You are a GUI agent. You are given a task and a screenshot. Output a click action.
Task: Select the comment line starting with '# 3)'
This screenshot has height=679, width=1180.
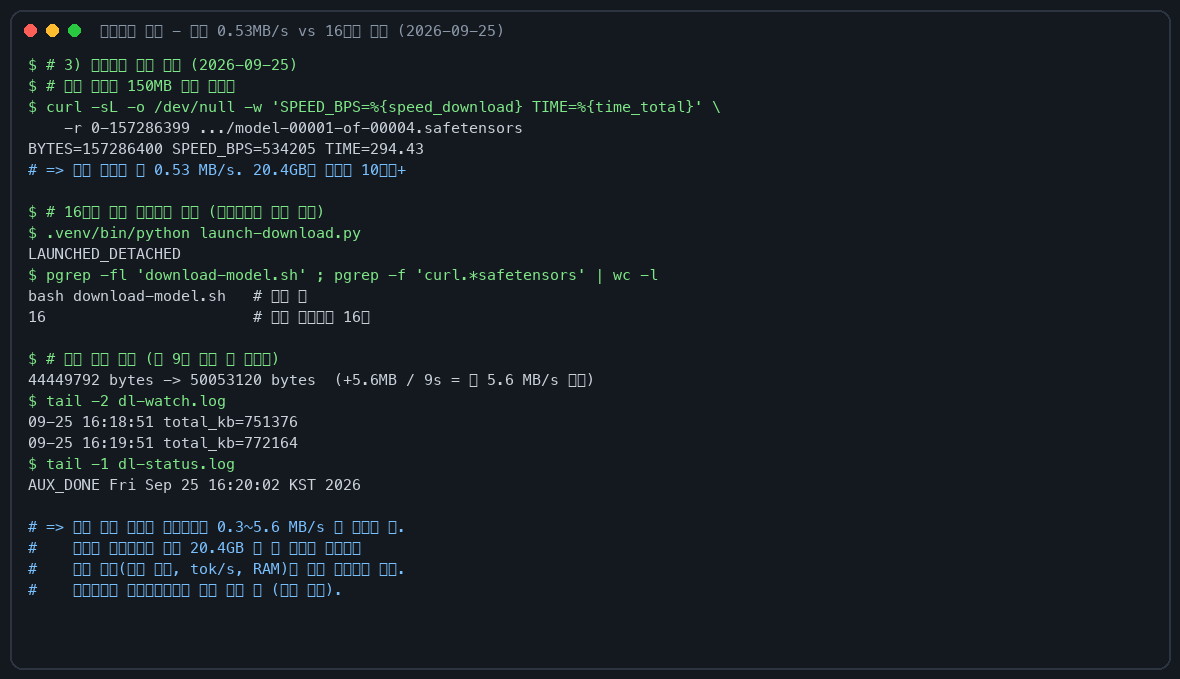click(x=163, y=65)
